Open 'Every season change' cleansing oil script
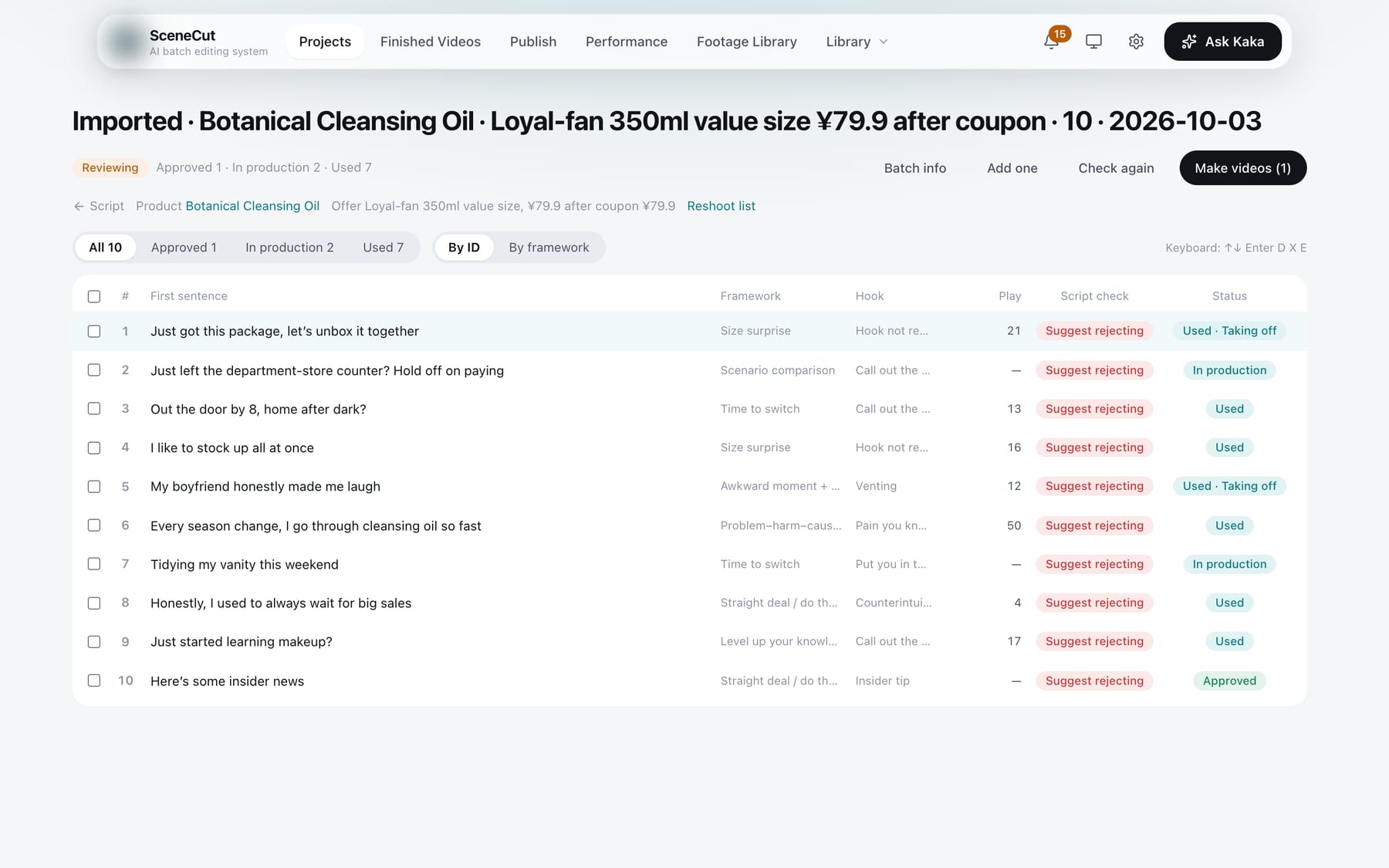 tap(316, 526)
